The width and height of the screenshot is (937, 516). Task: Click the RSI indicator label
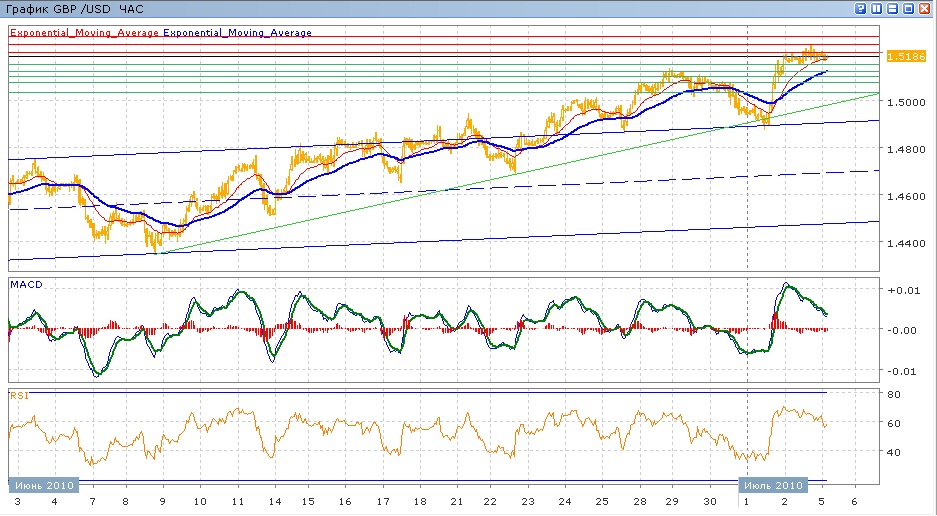pyautogui.click(x=19, y=396)
